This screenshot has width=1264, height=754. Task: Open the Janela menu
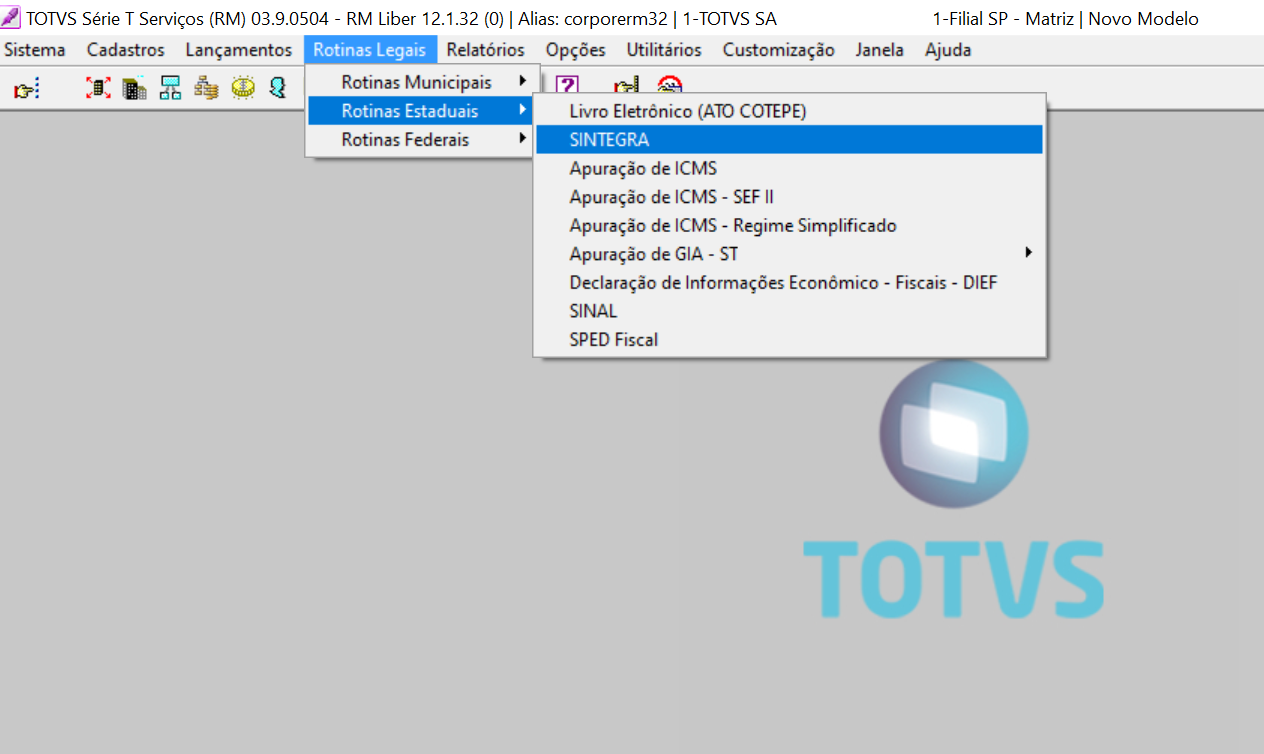880,50
